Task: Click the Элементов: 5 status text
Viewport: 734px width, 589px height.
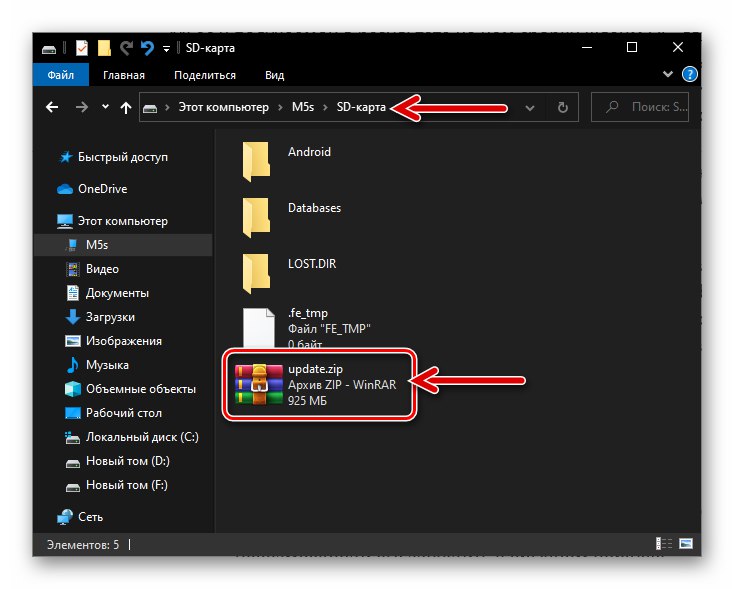Action: pos(83,545)
